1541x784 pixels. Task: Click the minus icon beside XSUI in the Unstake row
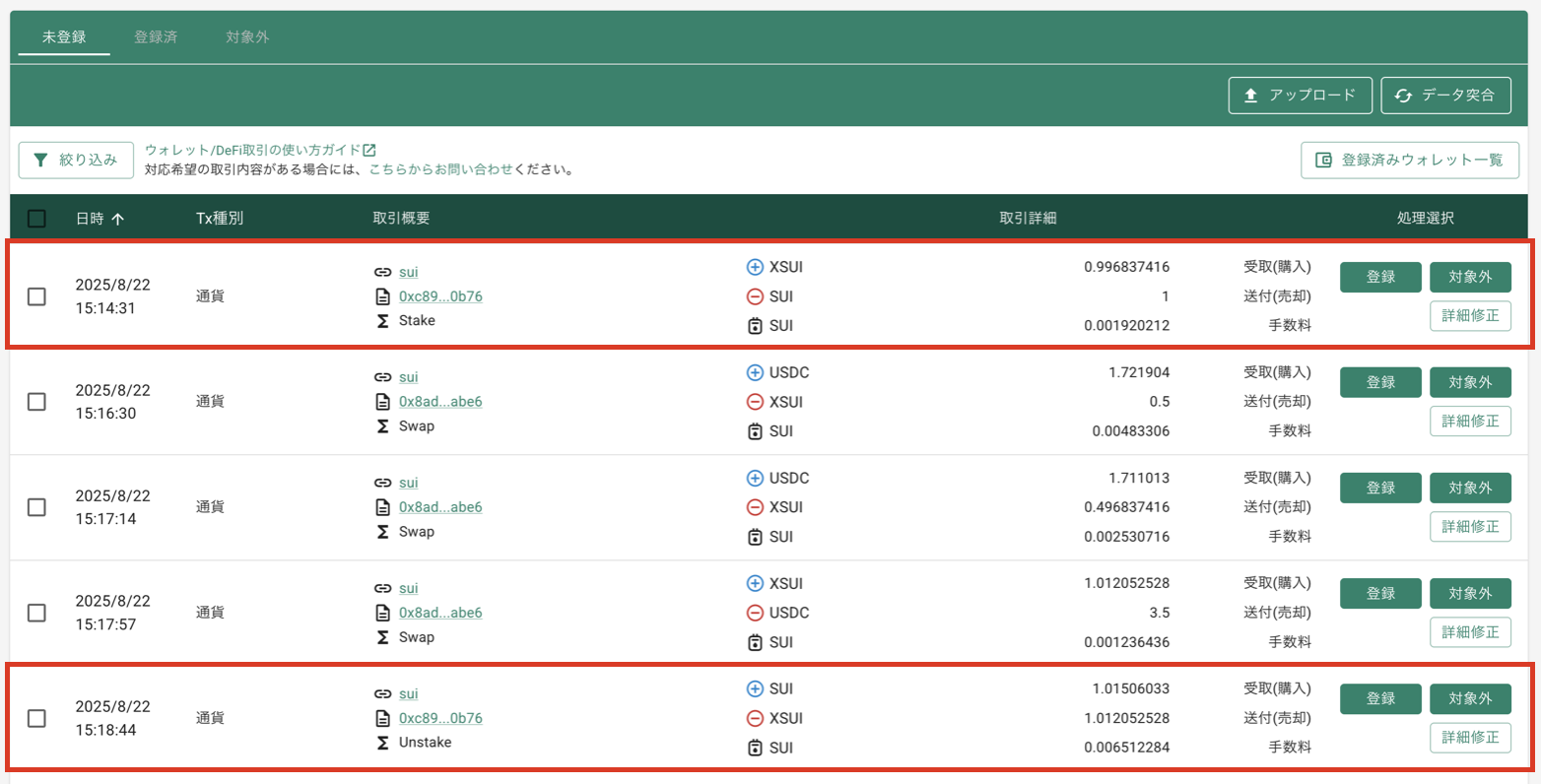[755, 718]
